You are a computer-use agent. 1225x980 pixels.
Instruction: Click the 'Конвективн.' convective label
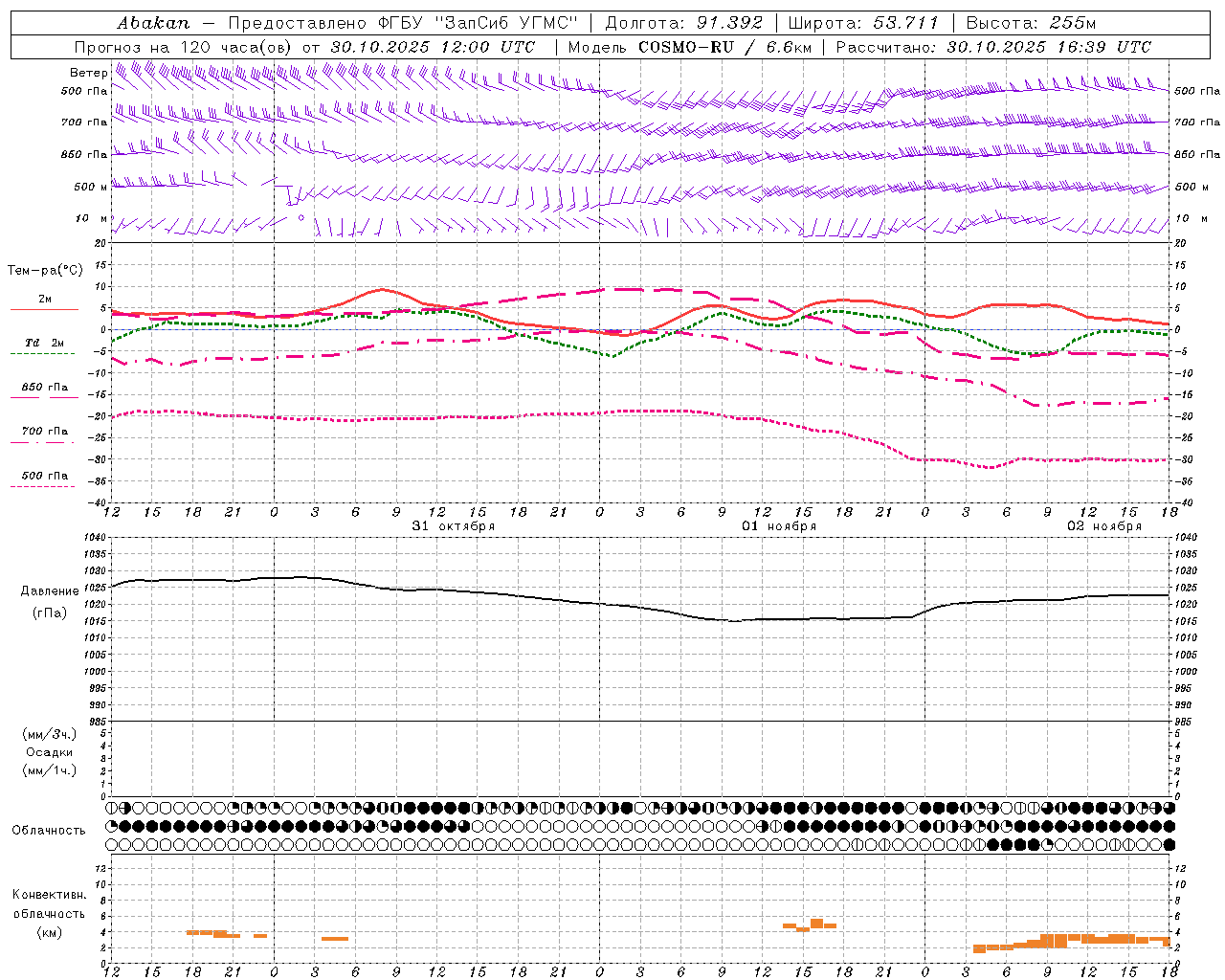(49, 895)
